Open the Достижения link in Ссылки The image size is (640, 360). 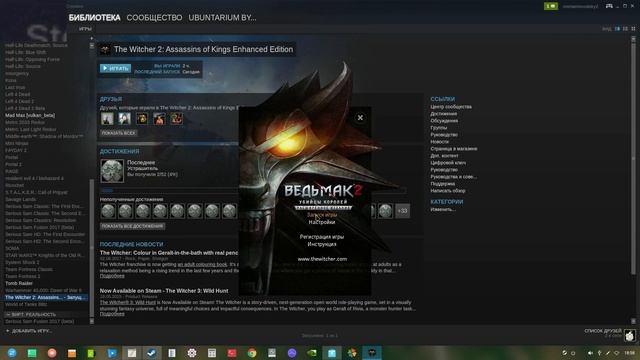pyautogui.click(x=444, y=114)
